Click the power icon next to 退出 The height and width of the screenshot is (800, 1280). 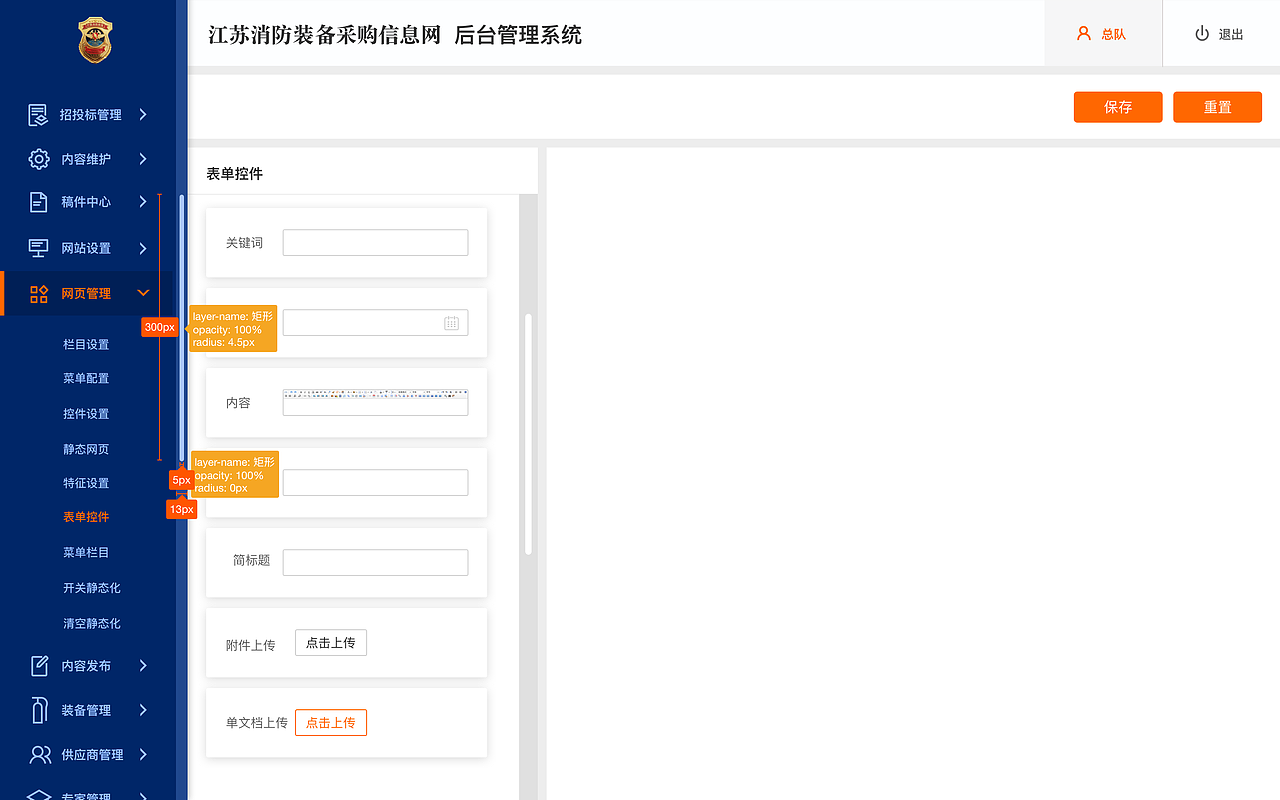click(x=1202, y=33)
